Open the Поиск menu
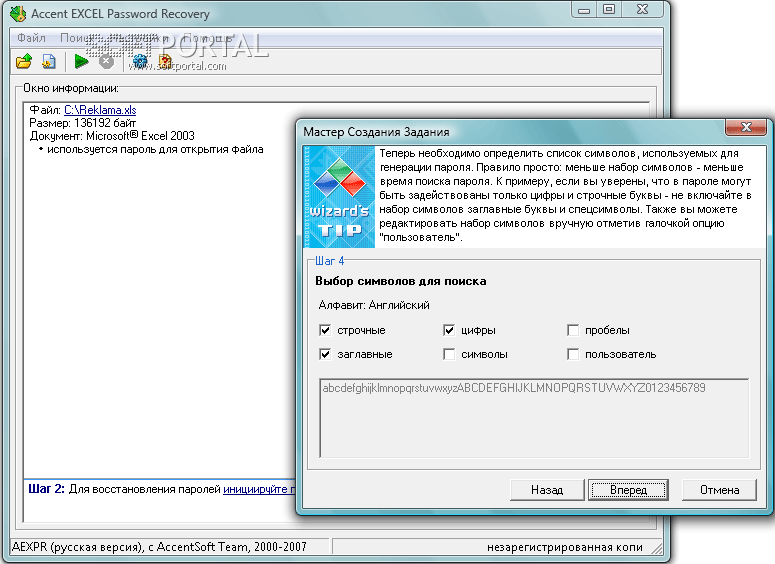Image resolution: width=775 pixels, height=564 pixels. click(76, 38)
